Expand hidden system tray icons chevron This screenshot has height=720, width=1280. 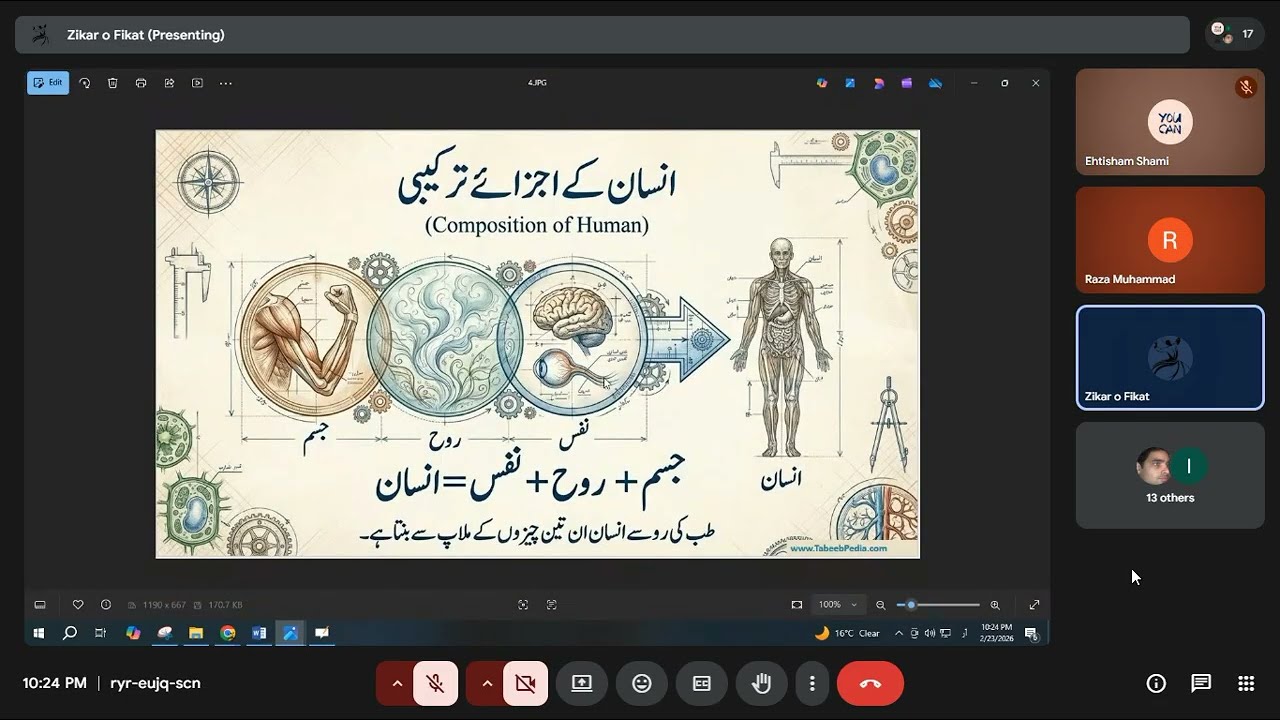(899, 633)
